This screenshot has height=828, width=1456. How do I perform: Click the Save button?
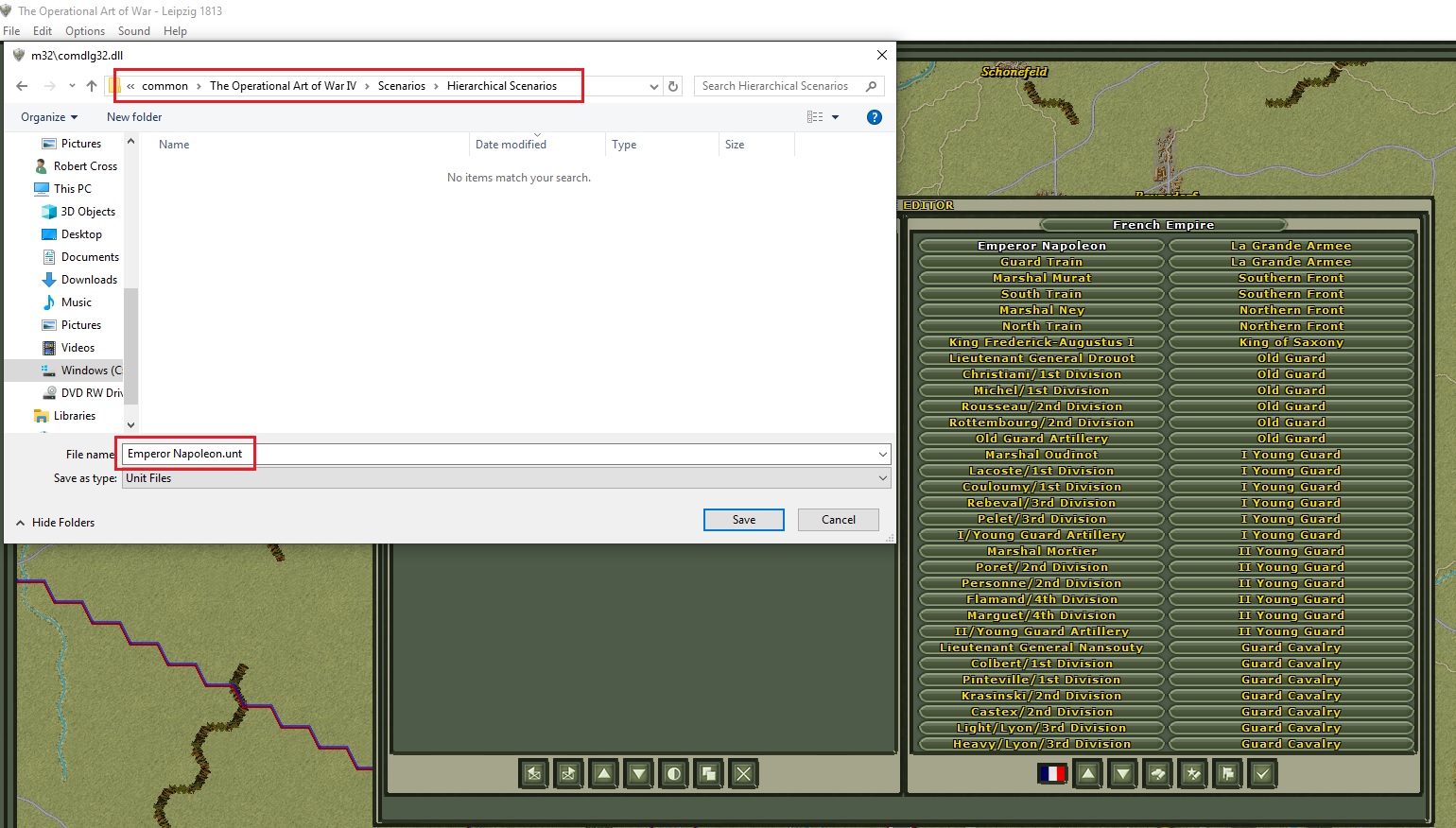coord(743,520)
